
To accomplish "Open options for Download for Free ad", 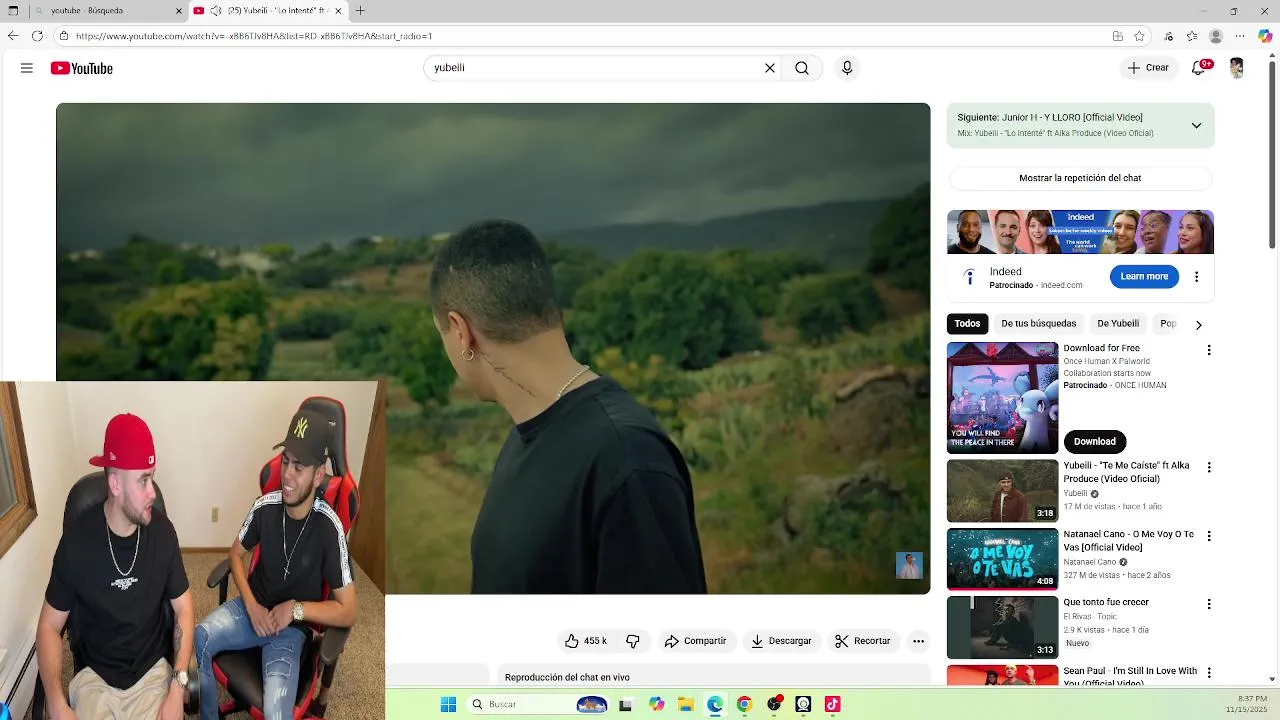I will coord(1208,350).
